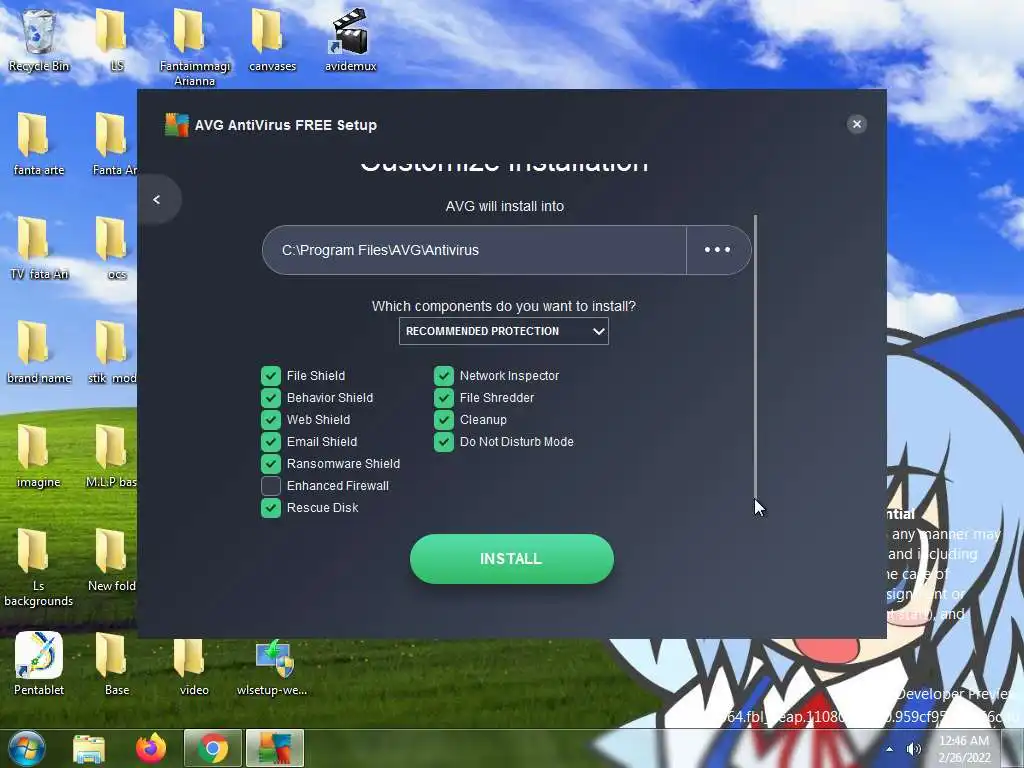
Task: Uncheck the Cleanup component
Action: (x=444, y=419)
